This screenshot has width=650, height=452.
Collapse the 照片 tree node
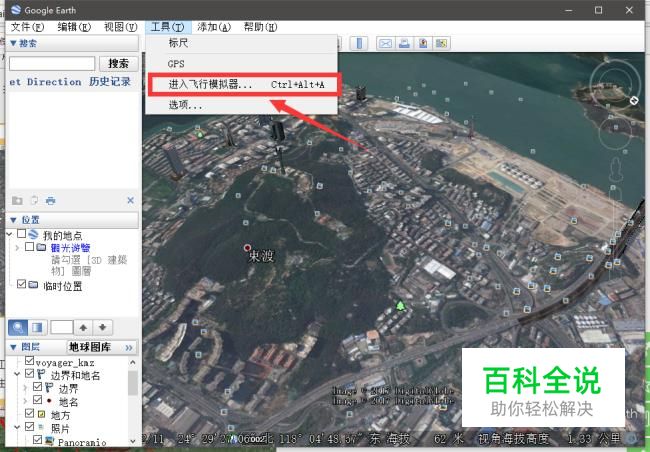[x=17, y=427]
